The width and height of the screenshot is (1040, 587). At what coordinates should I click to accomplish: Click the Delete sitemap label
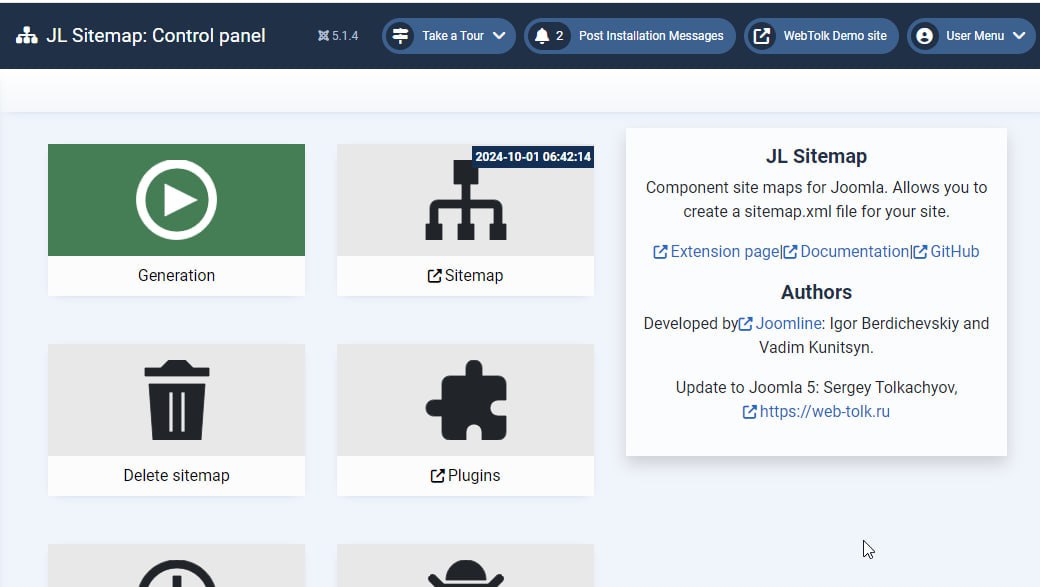tap(176, 476)
